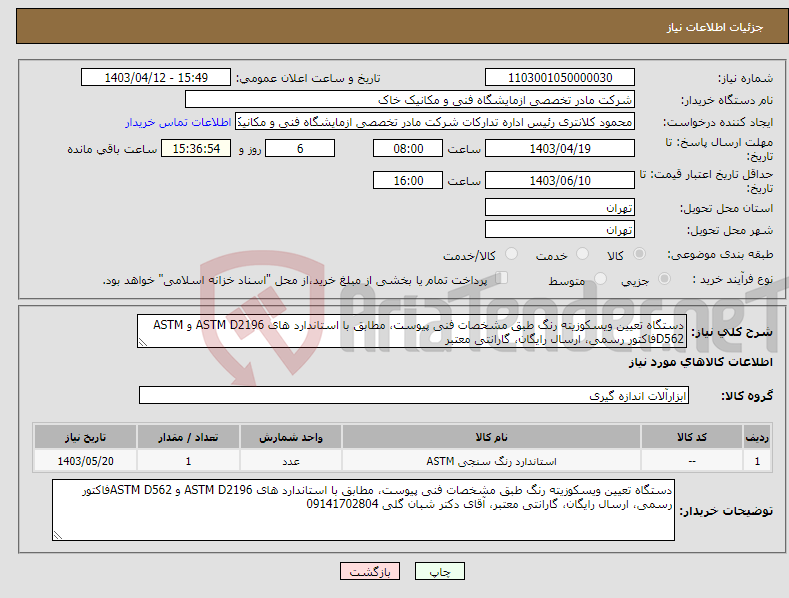The width and height of the screenshot is (789, 598).
Task: Click the unit cell عدد
Action: click(291, 461)
